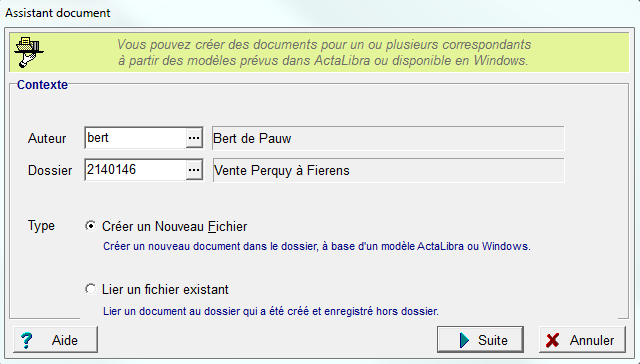Click the Contexte group heading

(42, 84)
